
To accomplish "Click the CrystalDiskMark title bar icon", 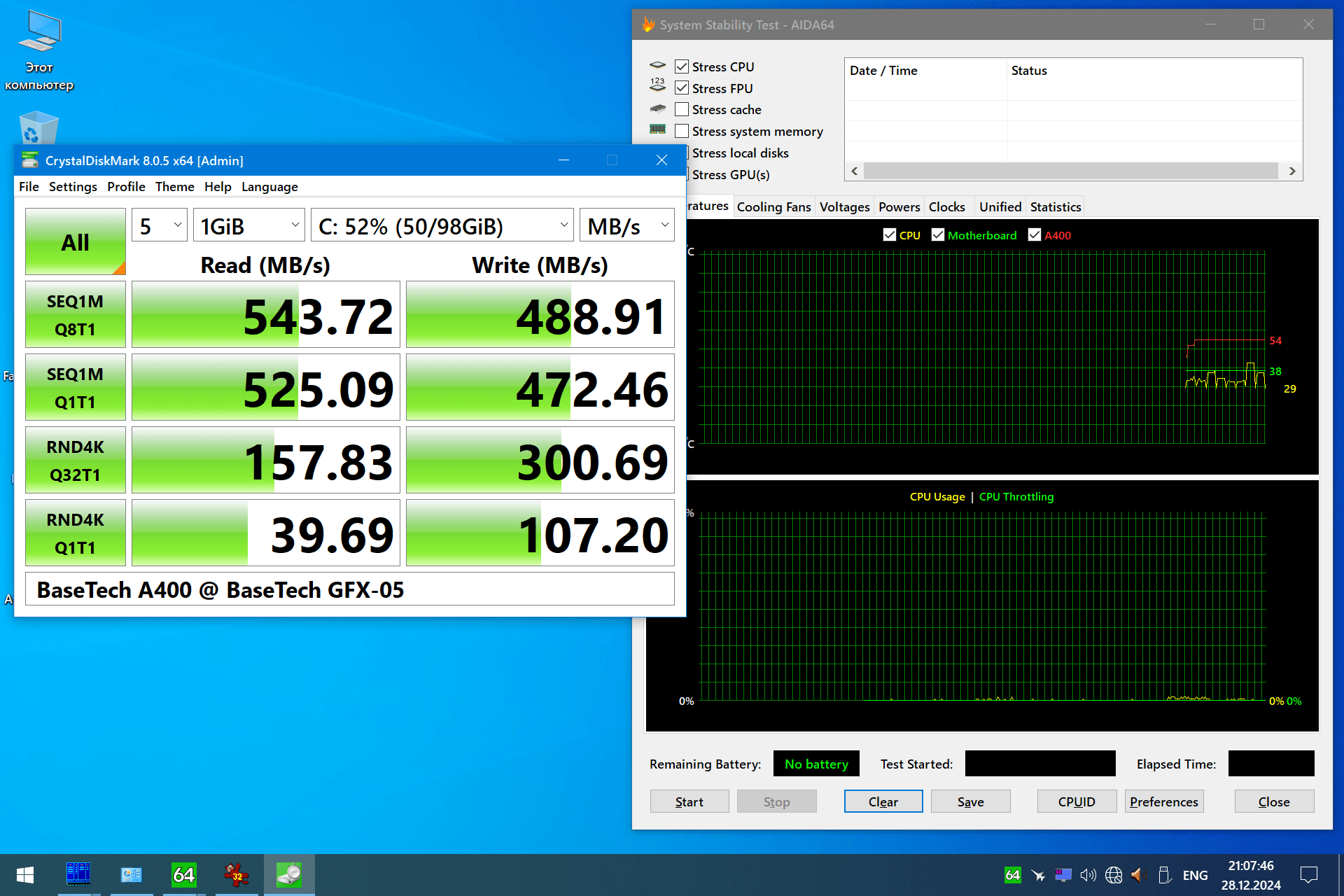I will pyautogui.click(x=30, y=160).
